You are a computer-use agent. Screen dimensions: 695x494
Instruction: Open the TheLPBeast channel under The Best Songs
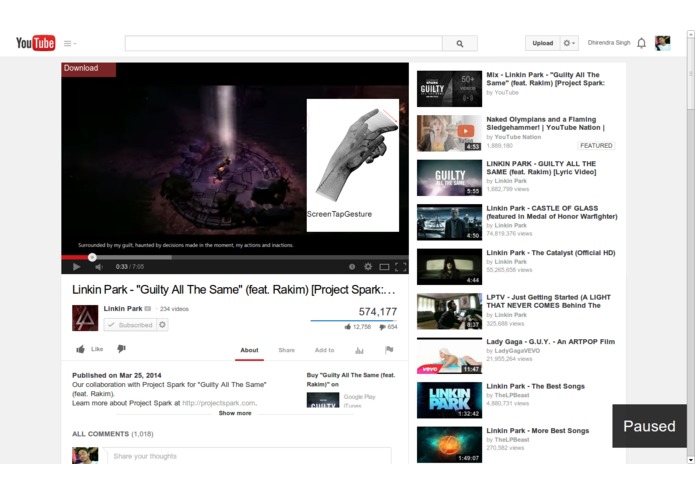coord(511,395)
